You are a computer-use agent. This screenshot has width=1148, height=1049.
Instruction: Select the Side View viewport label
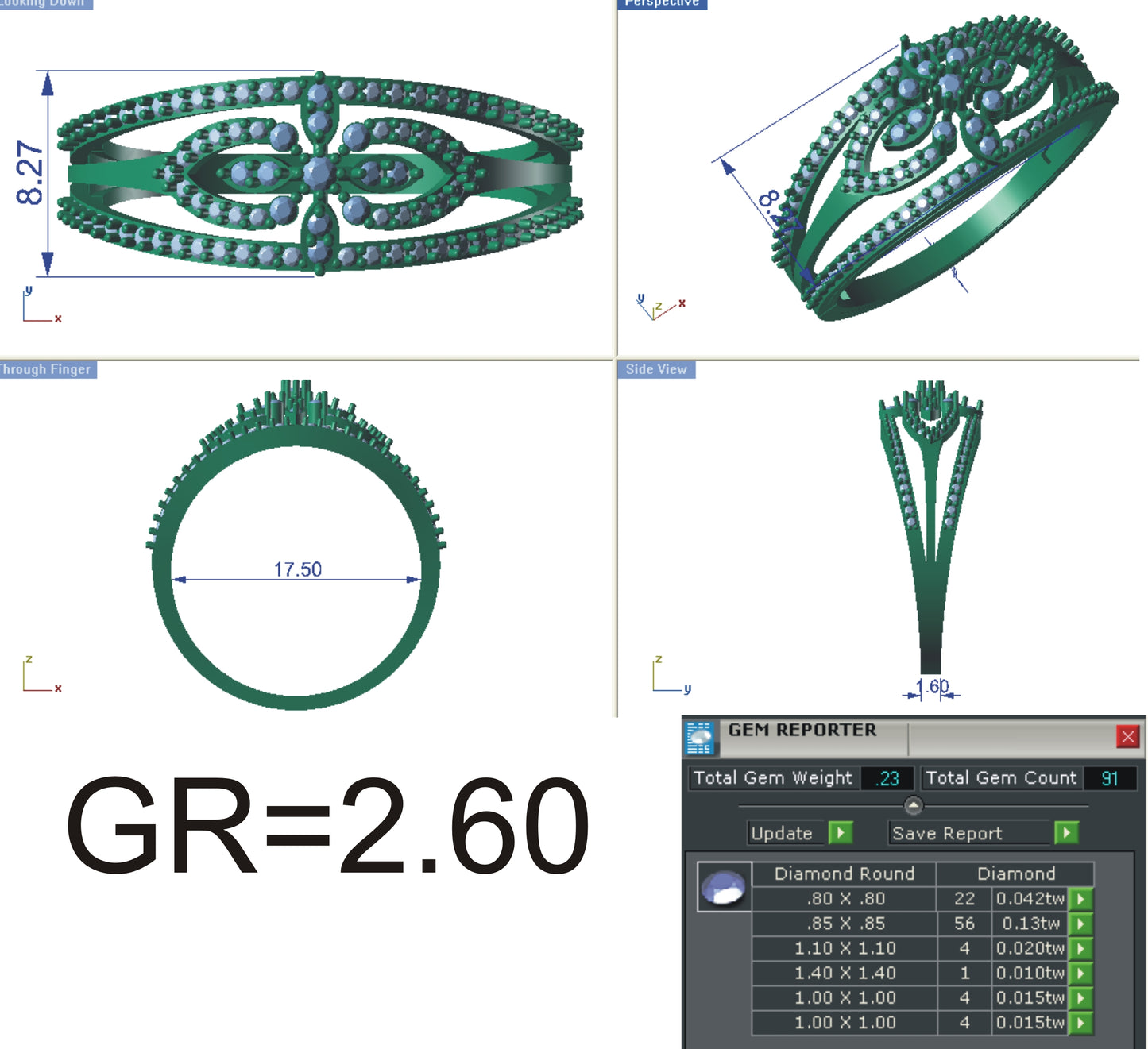click(x=656, y=369)
